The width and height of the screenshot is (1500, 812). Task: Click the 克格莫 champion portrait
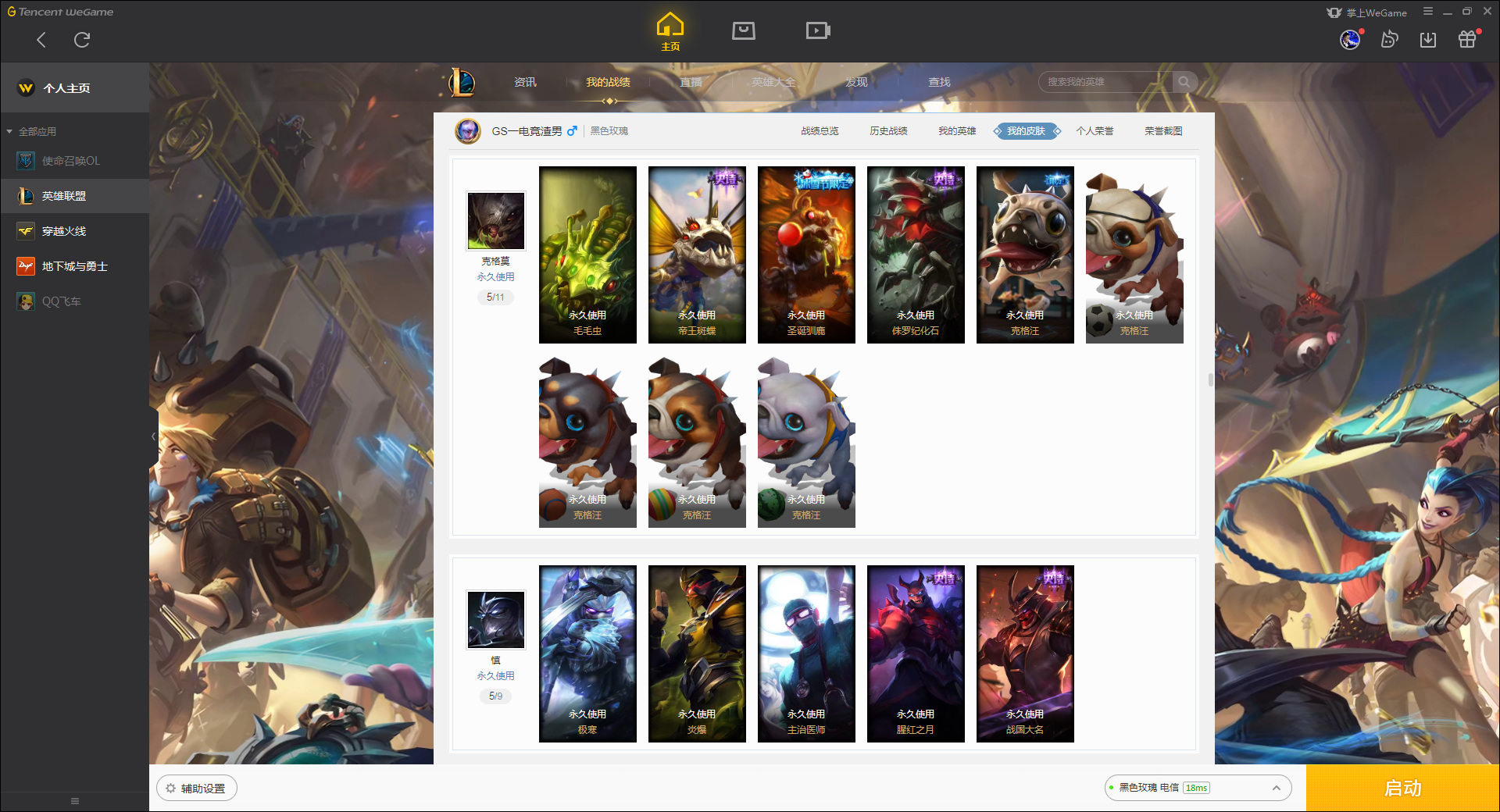[x=495, y=221]
